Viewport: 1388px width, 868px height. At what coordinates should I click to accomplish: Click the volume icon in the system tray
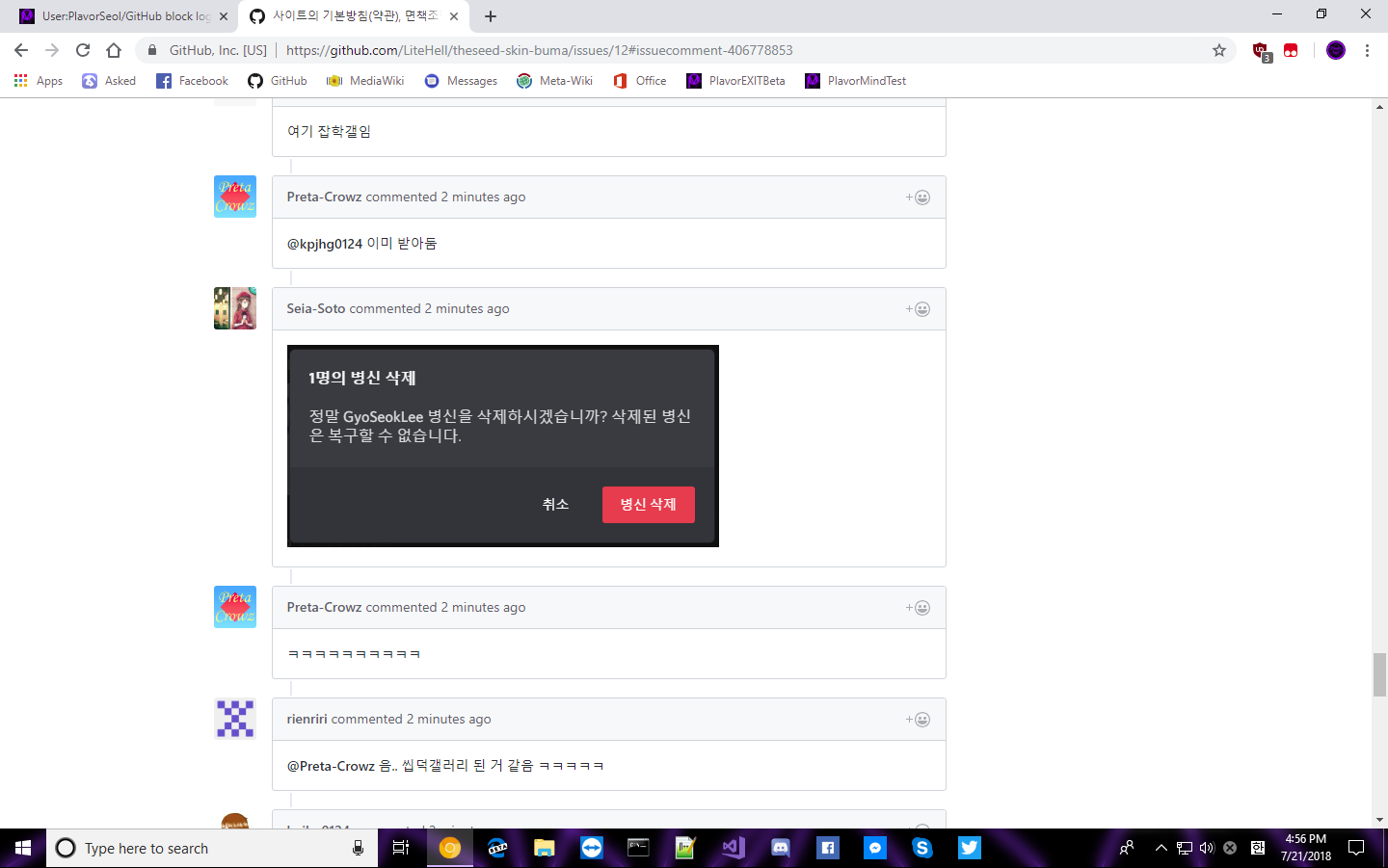point(1206,848)
